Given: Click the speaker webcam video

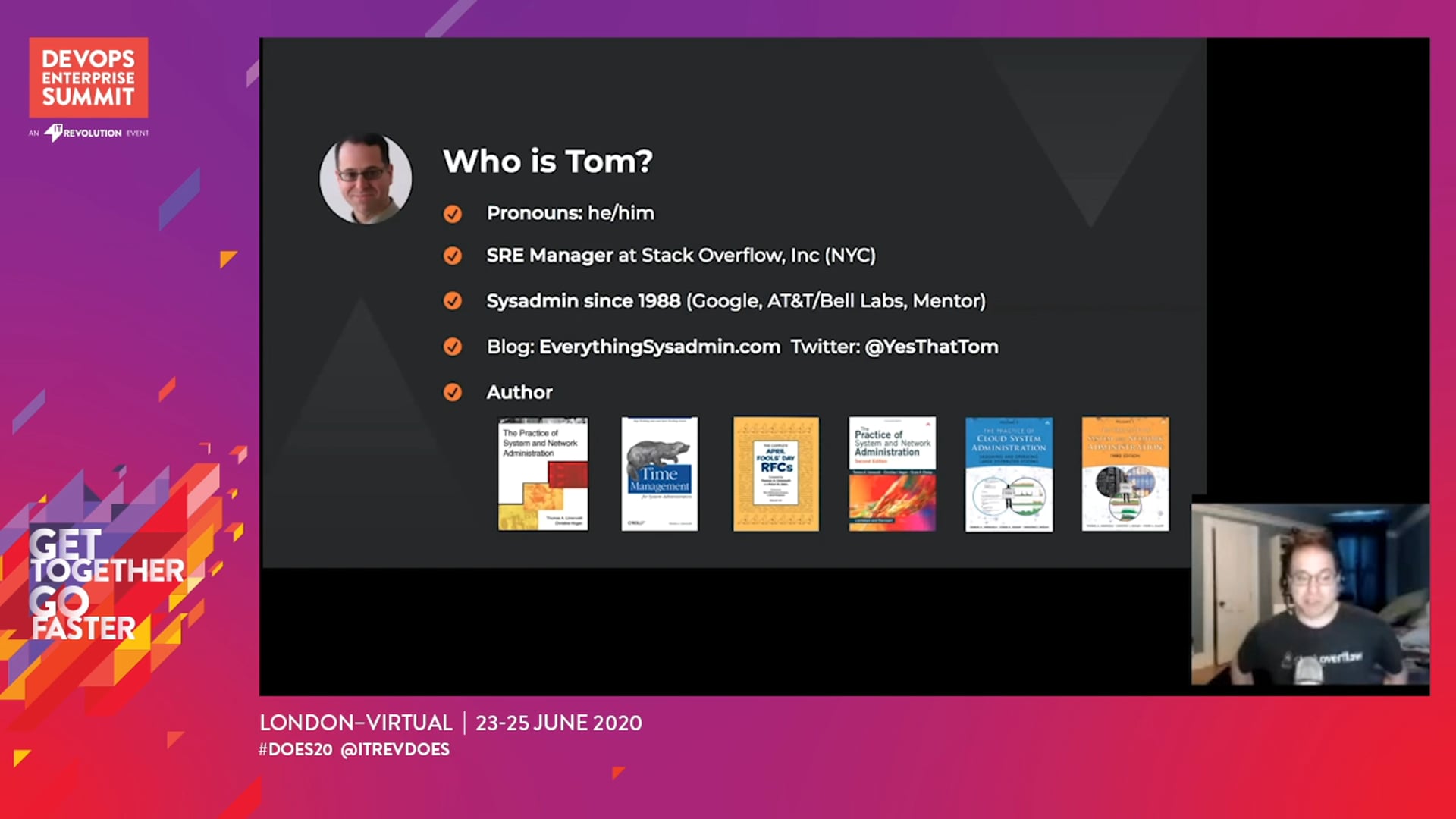Looking at the screenshot, I should coord(1310,595).
